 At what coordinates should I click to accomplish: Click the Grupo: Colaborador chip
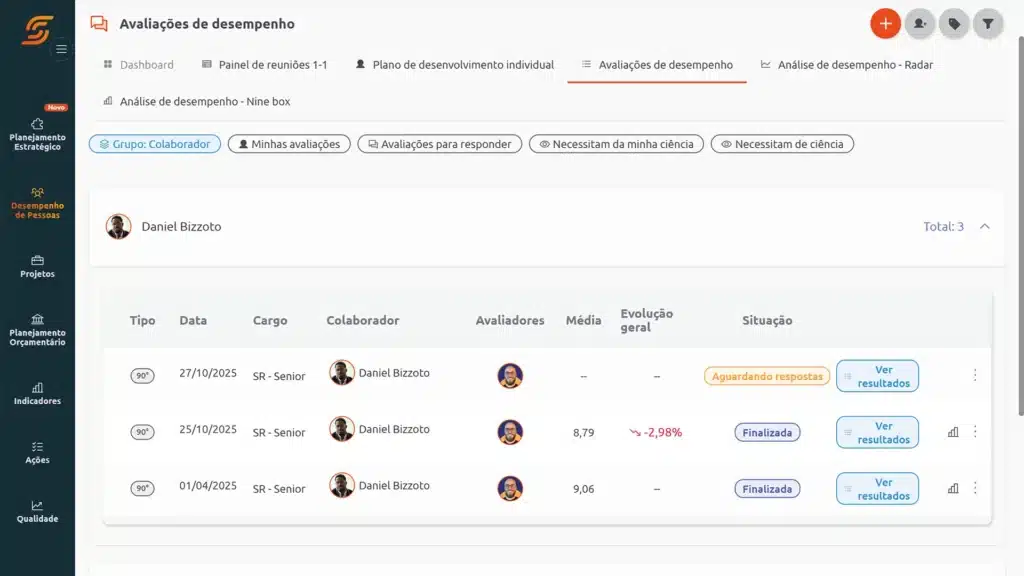click(x=154, y=143)
